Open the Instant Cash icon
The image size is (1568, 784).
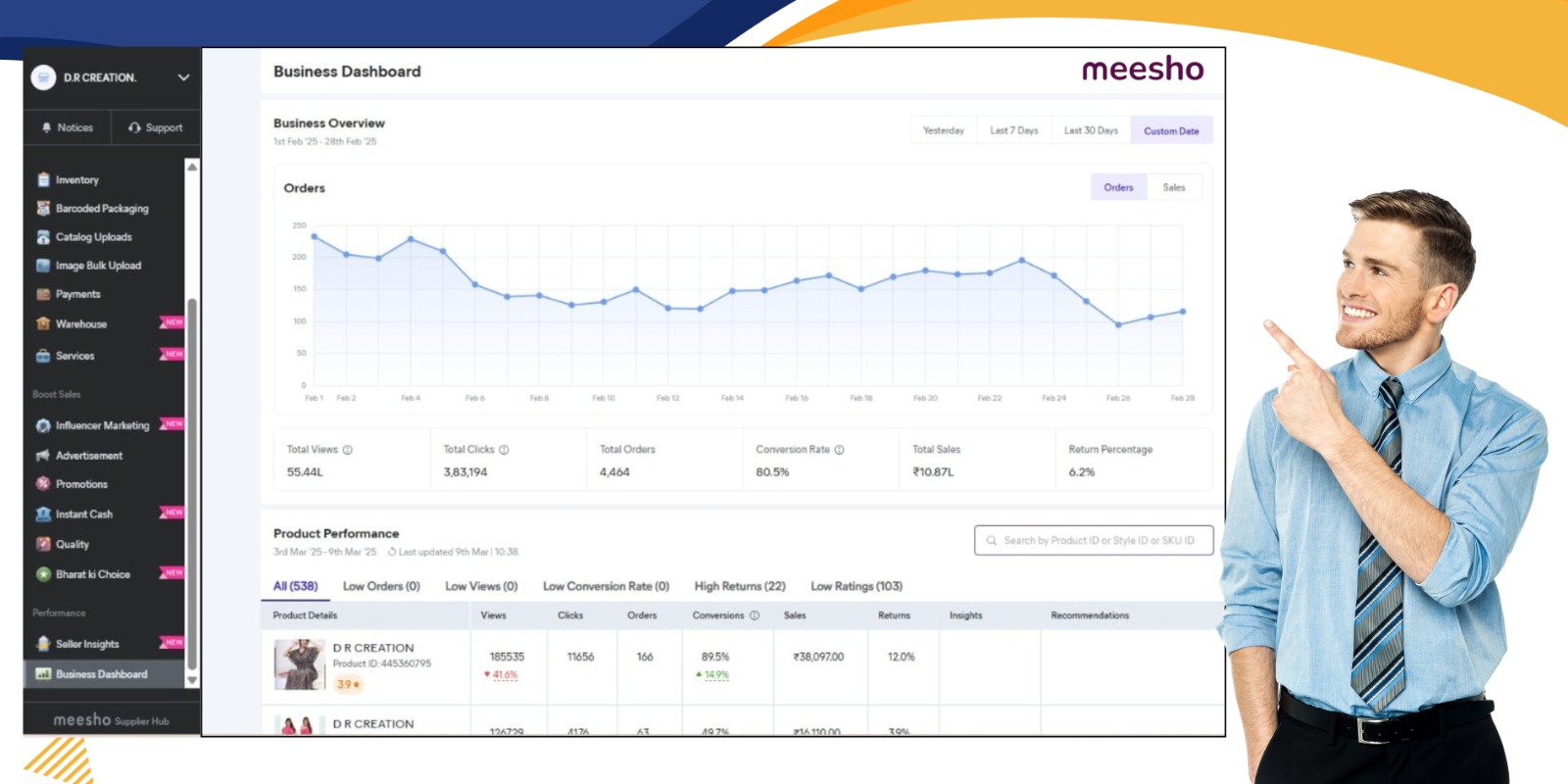coord(43,514)
